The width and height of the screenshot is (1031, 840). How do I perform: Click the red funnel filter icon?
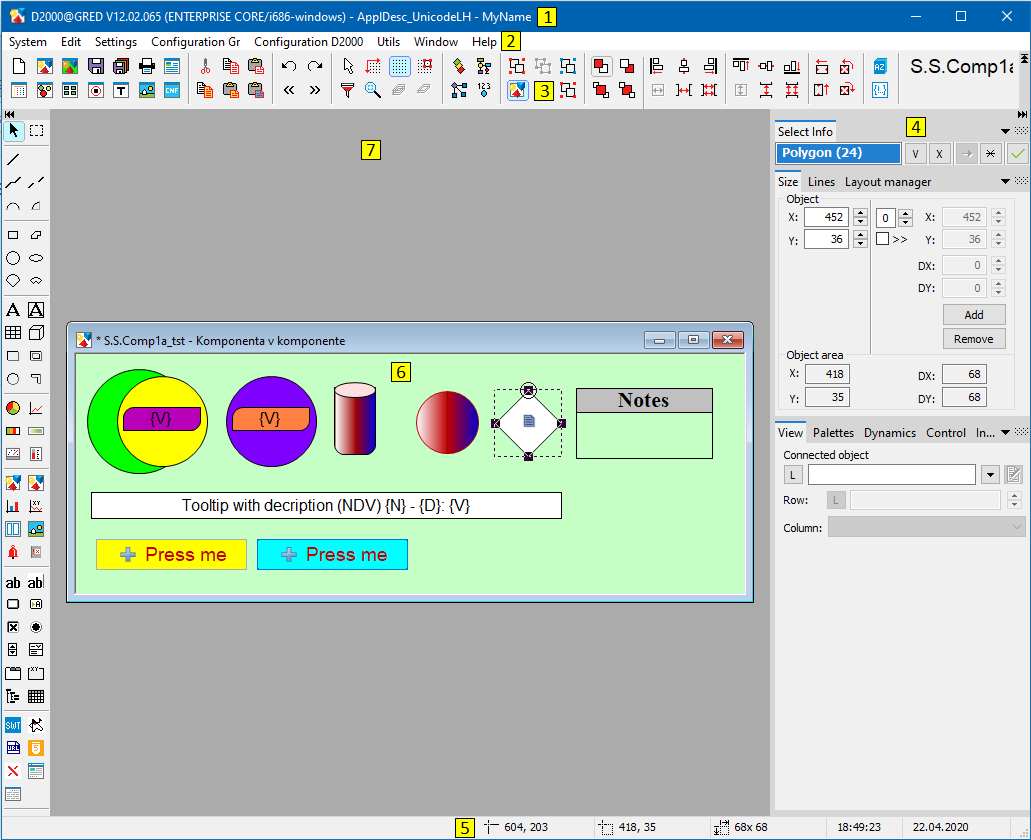[347, 90]
